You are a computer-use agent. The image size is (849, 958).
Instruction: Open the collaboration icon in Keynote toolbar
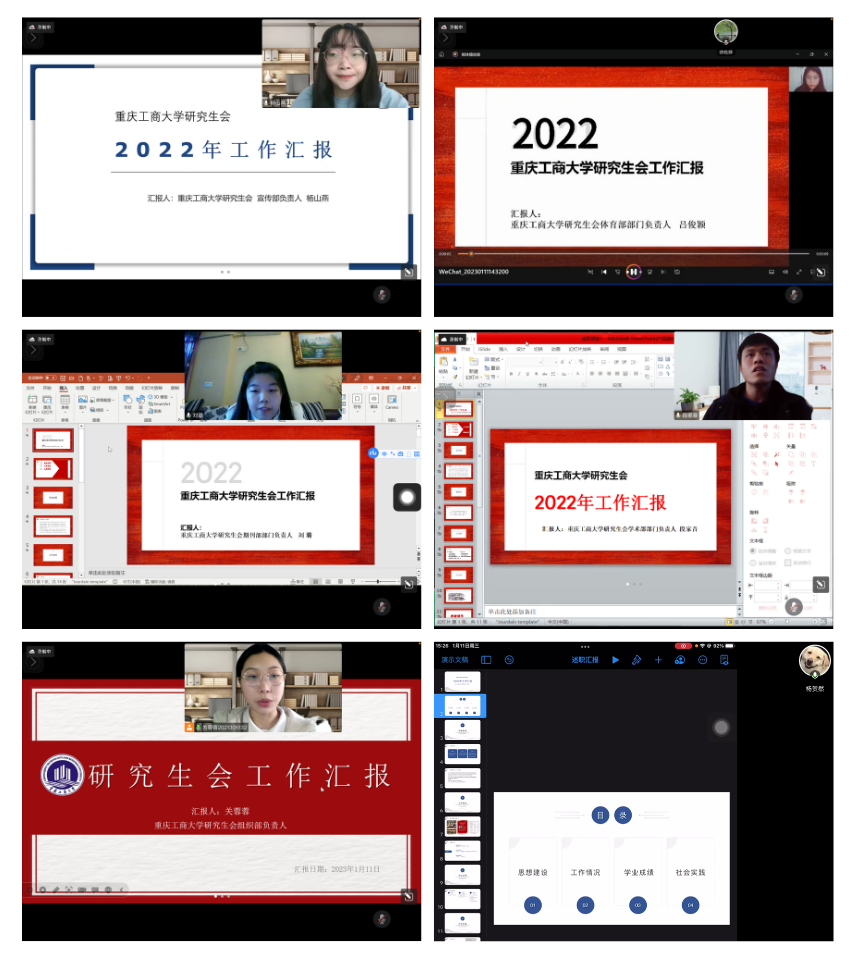click(680, 660)
